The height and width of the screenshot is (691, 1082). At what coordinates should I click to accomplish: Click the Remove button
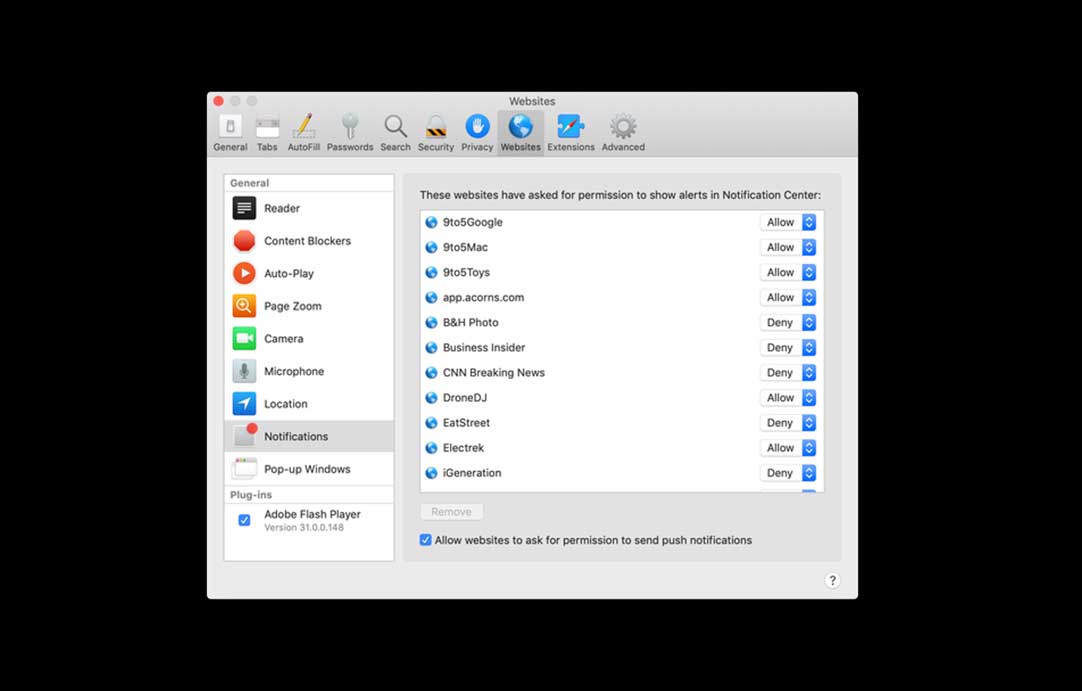click(x=451, y=512)
